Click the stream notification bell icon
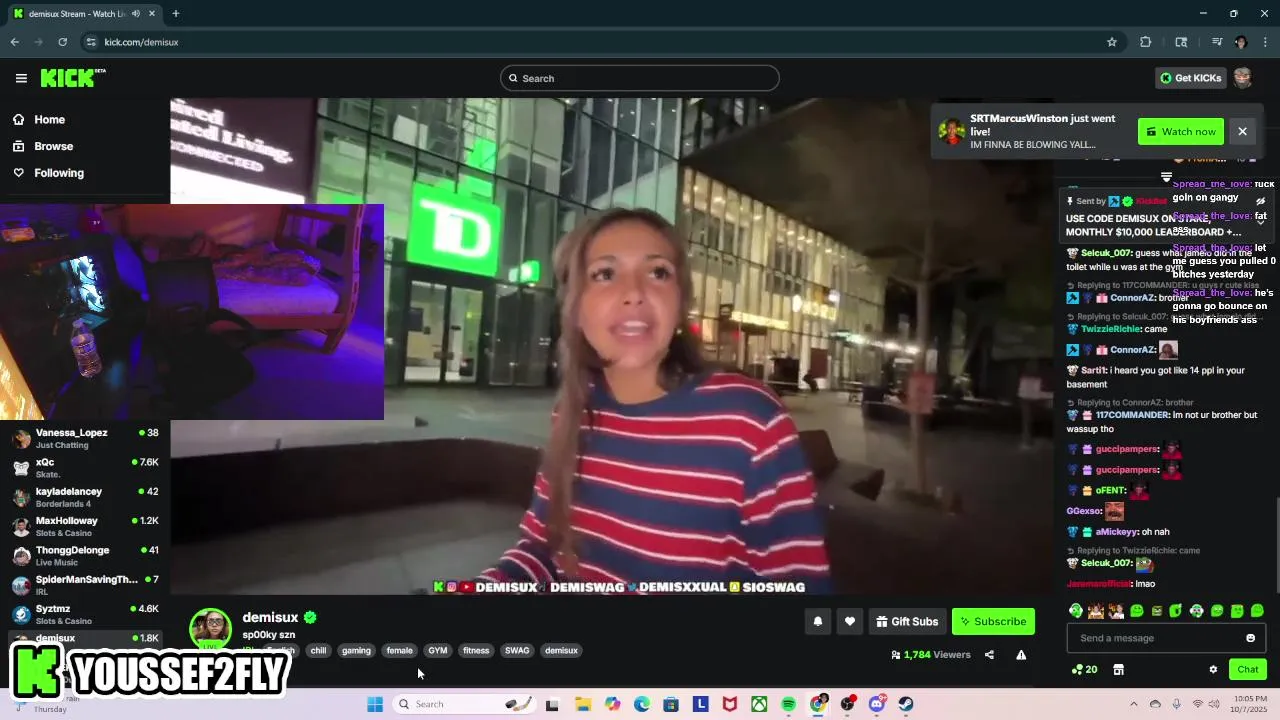The image size is (1280, 720). 817,621
